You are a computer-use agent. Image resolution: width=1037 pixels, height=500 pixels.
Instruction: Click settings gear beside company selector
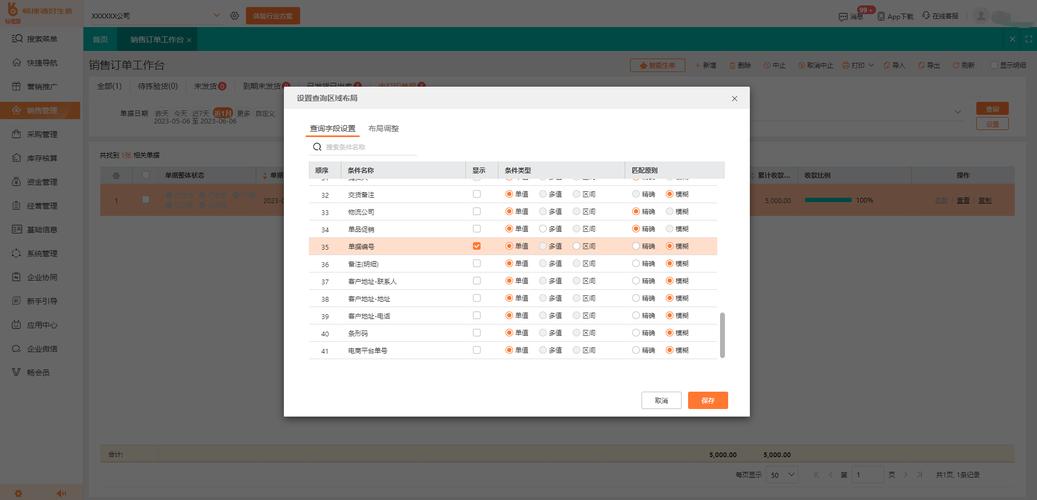[x=235, y=15]
